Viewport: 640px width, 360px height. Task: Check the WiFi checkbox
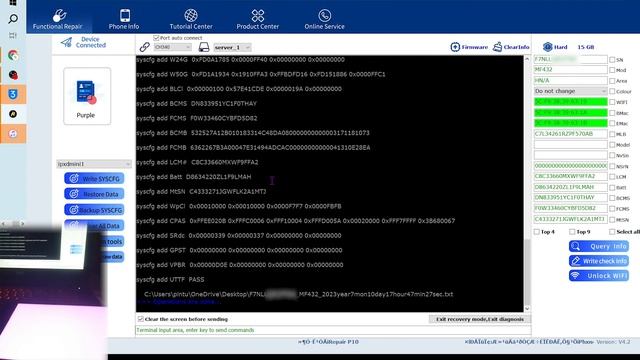click(x=612, y=102)
